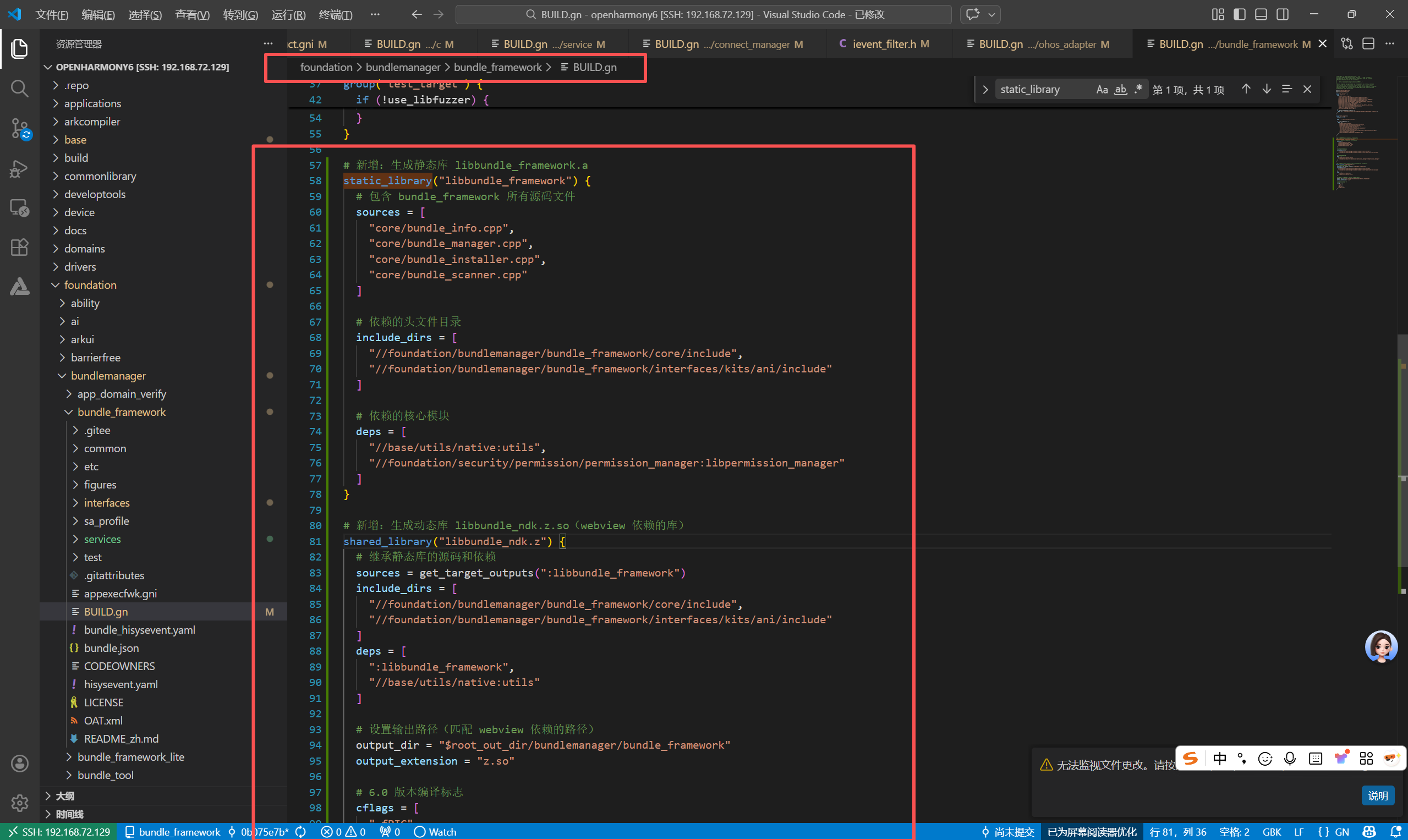Open Remote Explorer icon in activity bar
This screenshot has width=1408, height=840.
tap(19, 208)
